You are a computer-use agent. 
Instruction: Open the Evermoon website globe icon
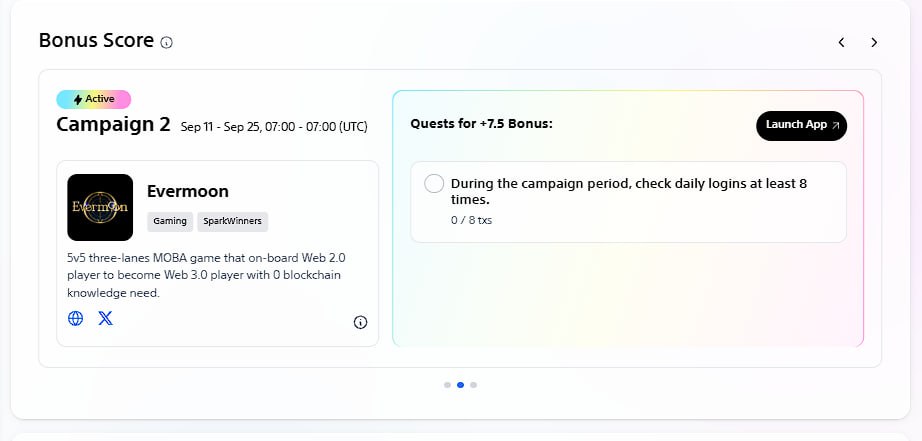[x=75, y=319]
